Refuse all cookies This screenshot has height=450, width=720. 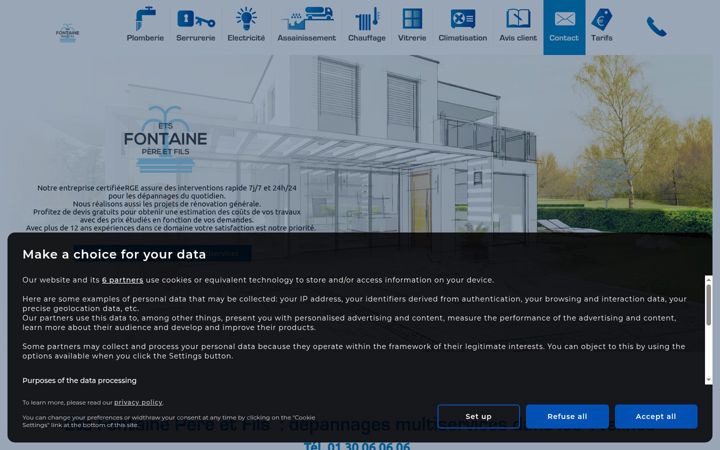click(567, 416)
